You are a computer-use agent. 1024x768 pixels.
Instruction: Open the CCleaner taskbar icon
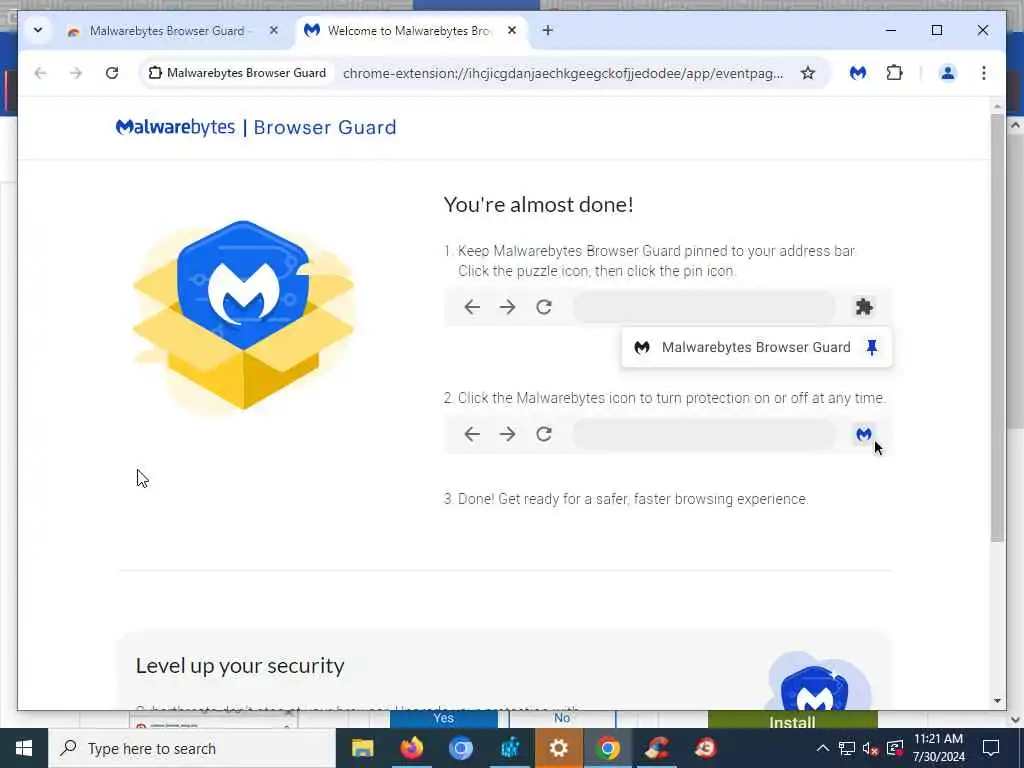(x=657, y=748)
